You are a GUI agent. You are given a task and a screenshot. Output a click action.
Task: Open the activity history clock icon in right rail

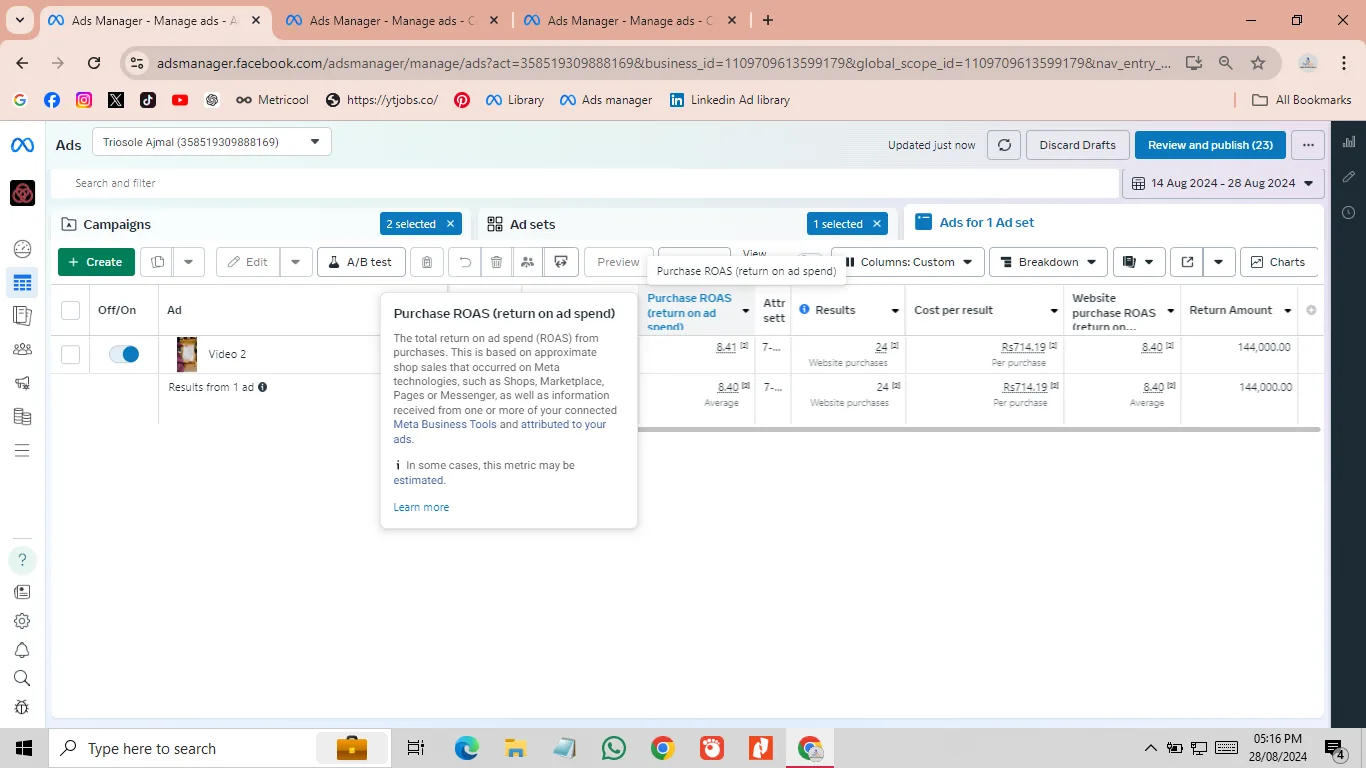click(x=1348, y=212)
